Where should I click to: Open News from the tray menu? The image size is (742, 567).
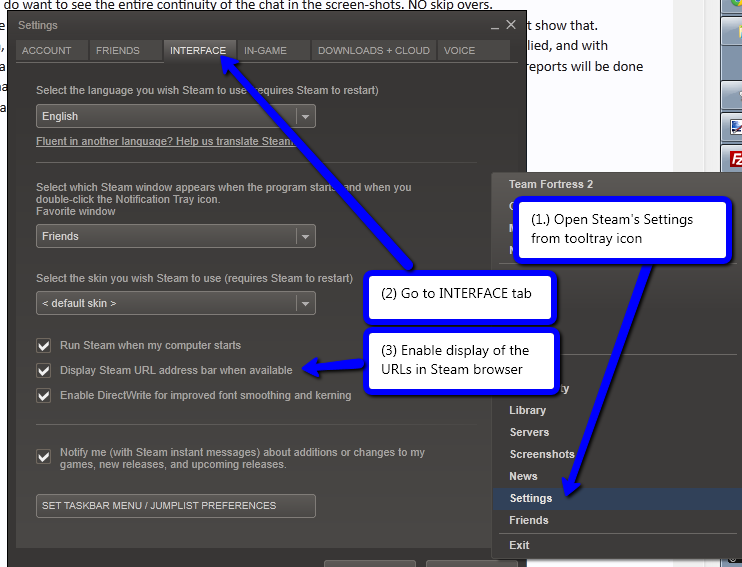tap(523, 476)
